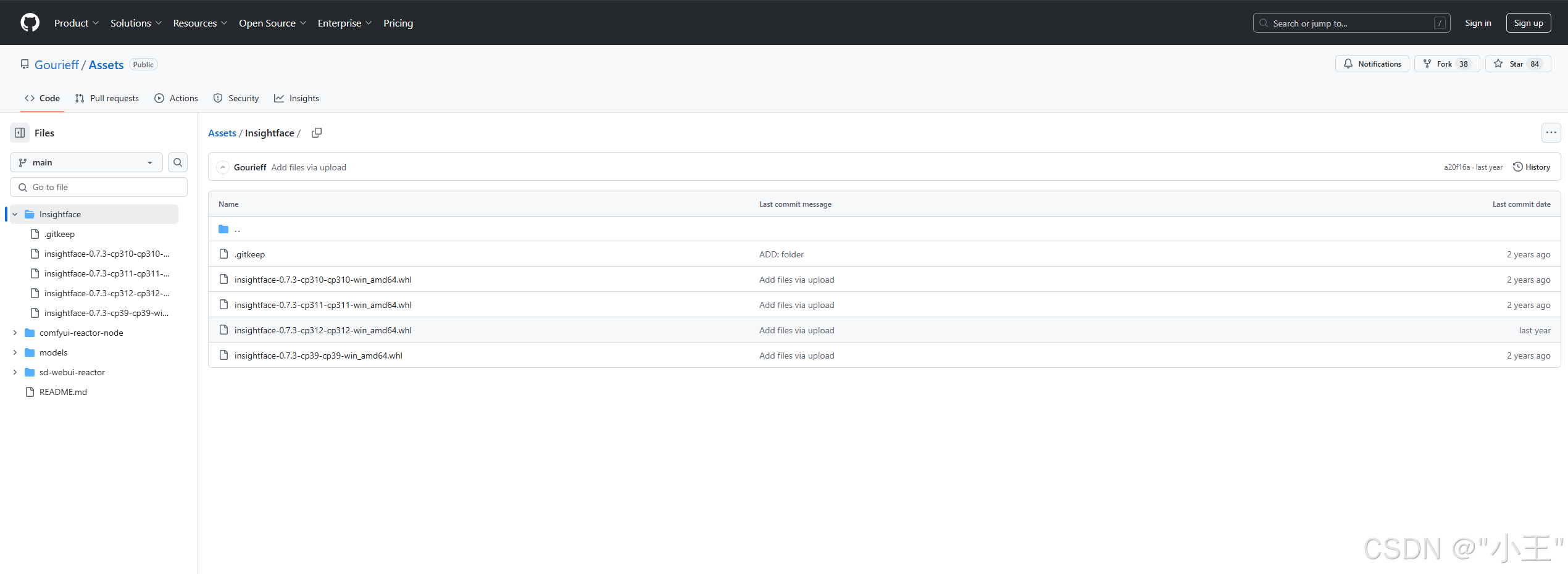1568x574 pixels.
Task: Switch to the Pull requests tab
Action: click(107, 98)
